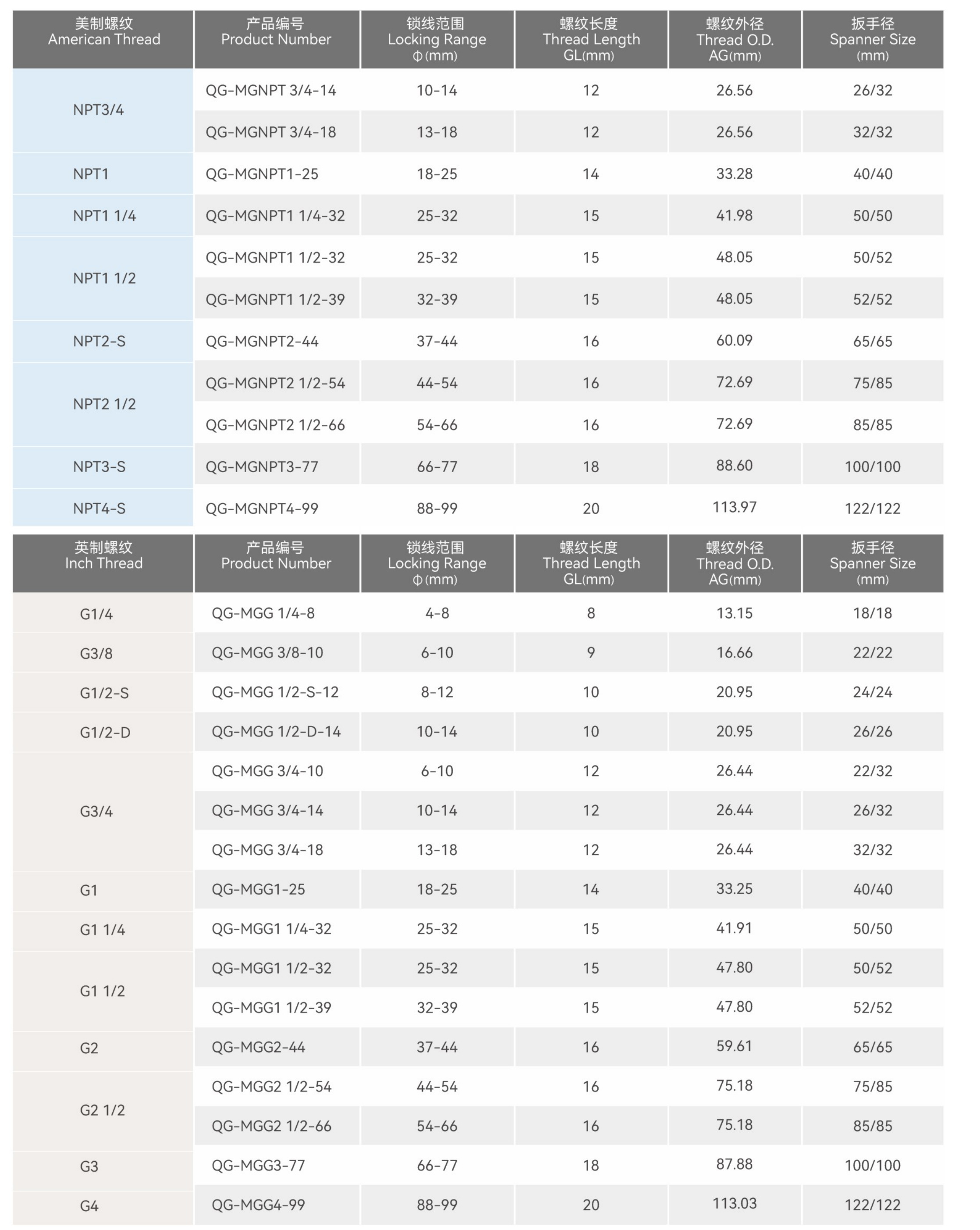
Task: Select product QG-MGG 3/8-10
Action: [267, 653]
